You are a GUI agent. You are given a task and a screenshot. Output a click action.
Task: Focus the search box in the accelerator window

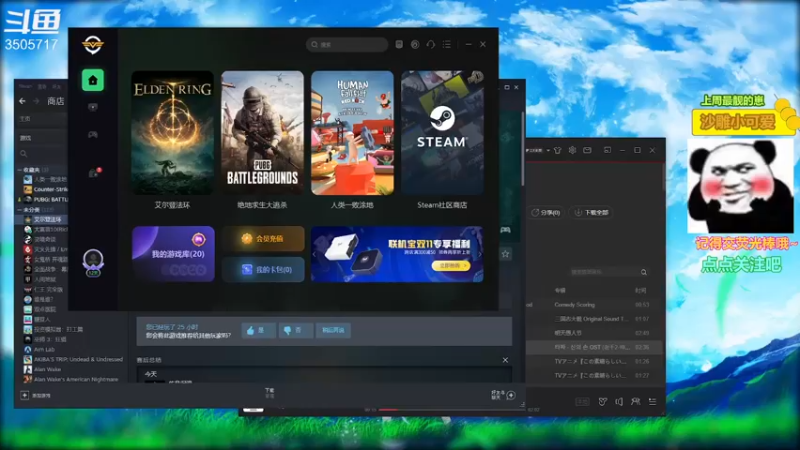[347, 44]
